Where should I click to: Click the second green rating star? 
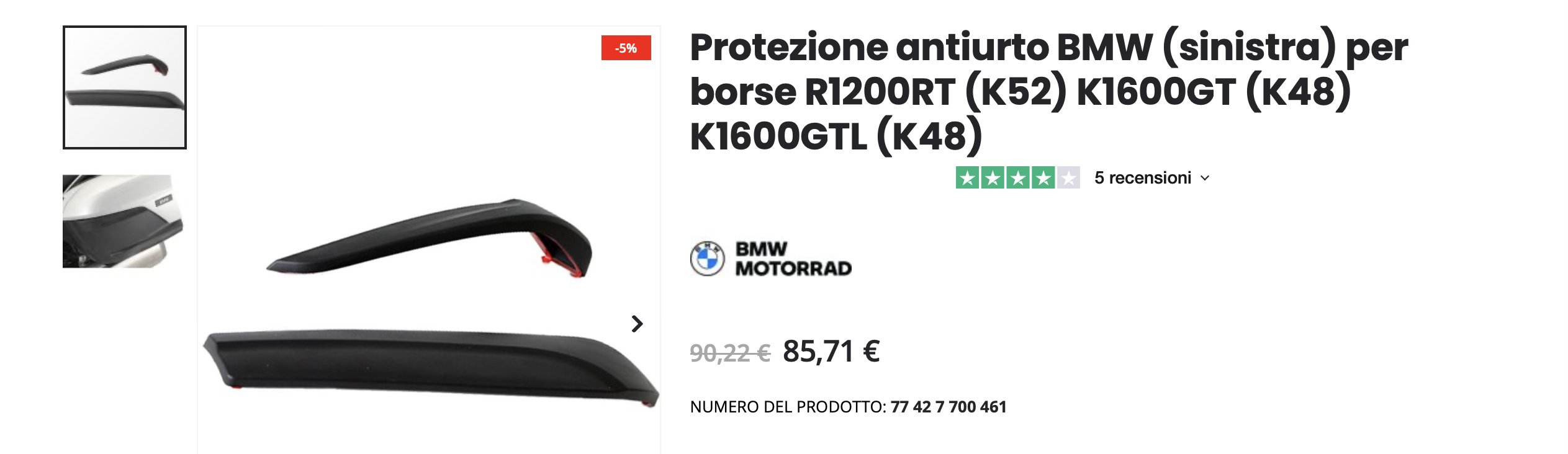(x=993, y=178)
